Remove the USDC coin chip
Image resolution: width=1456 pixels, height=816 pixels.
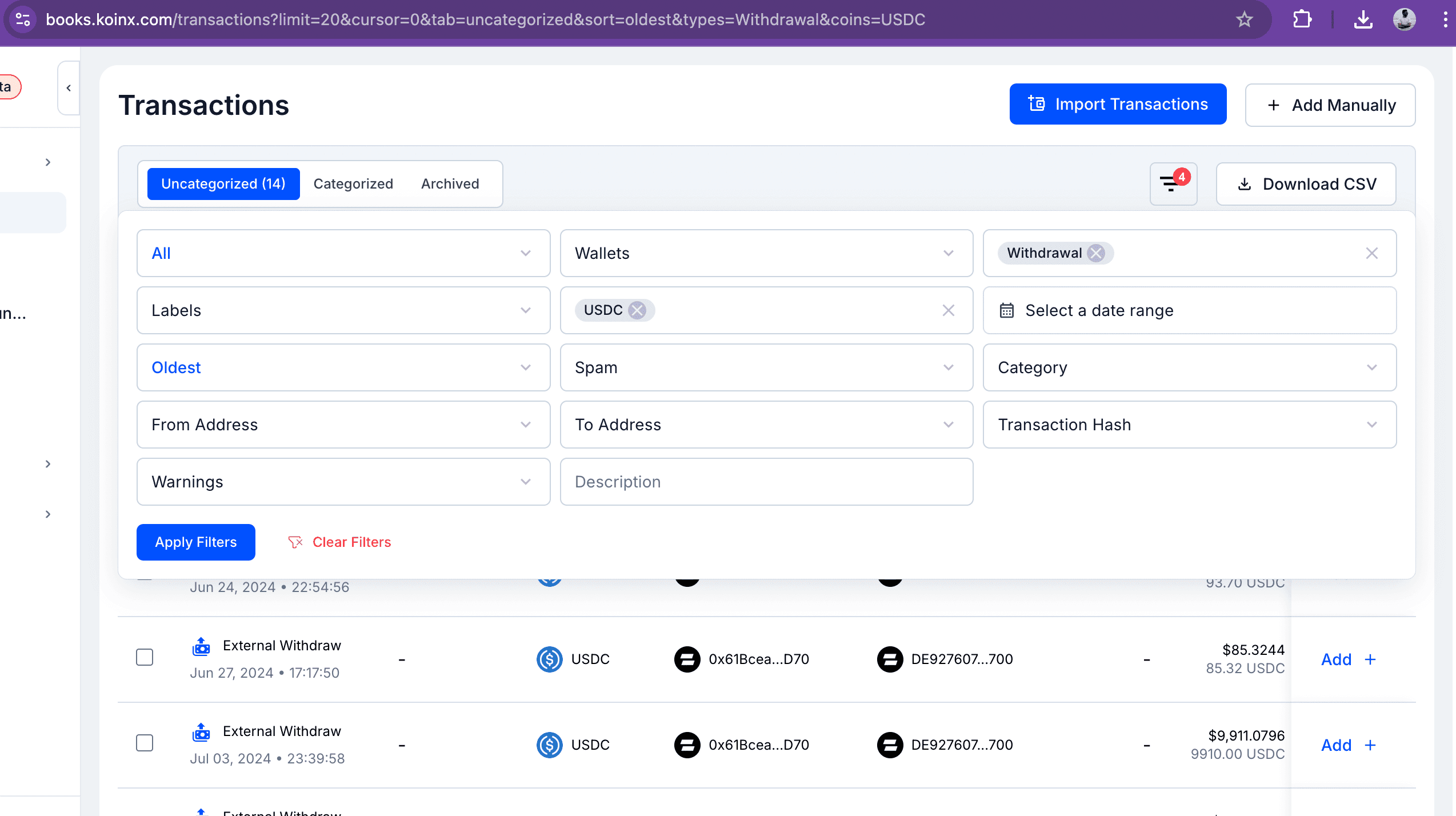pos(637,310)
